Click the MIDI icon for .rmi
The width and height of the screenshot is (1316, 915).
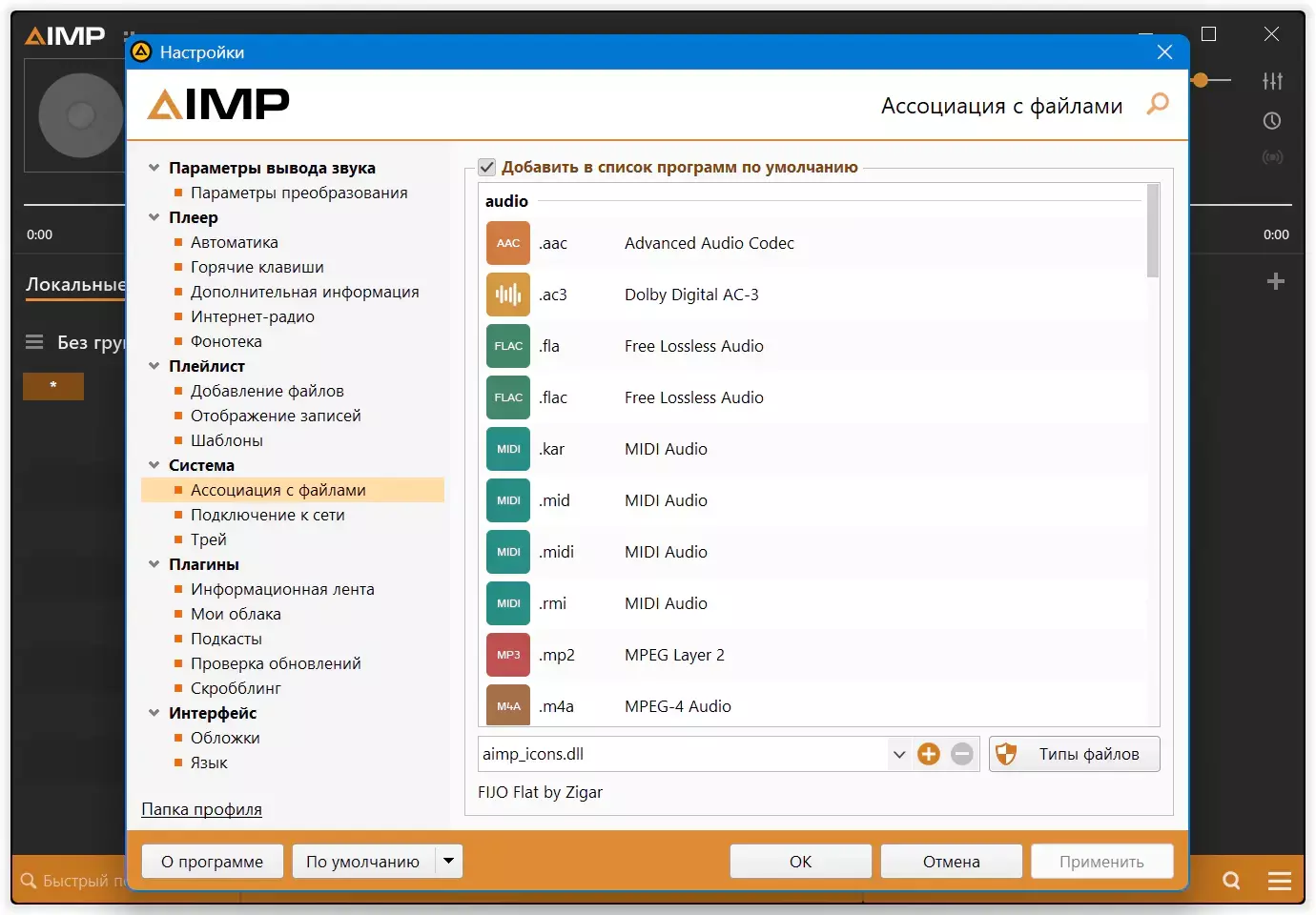click(x=508, y=603)
